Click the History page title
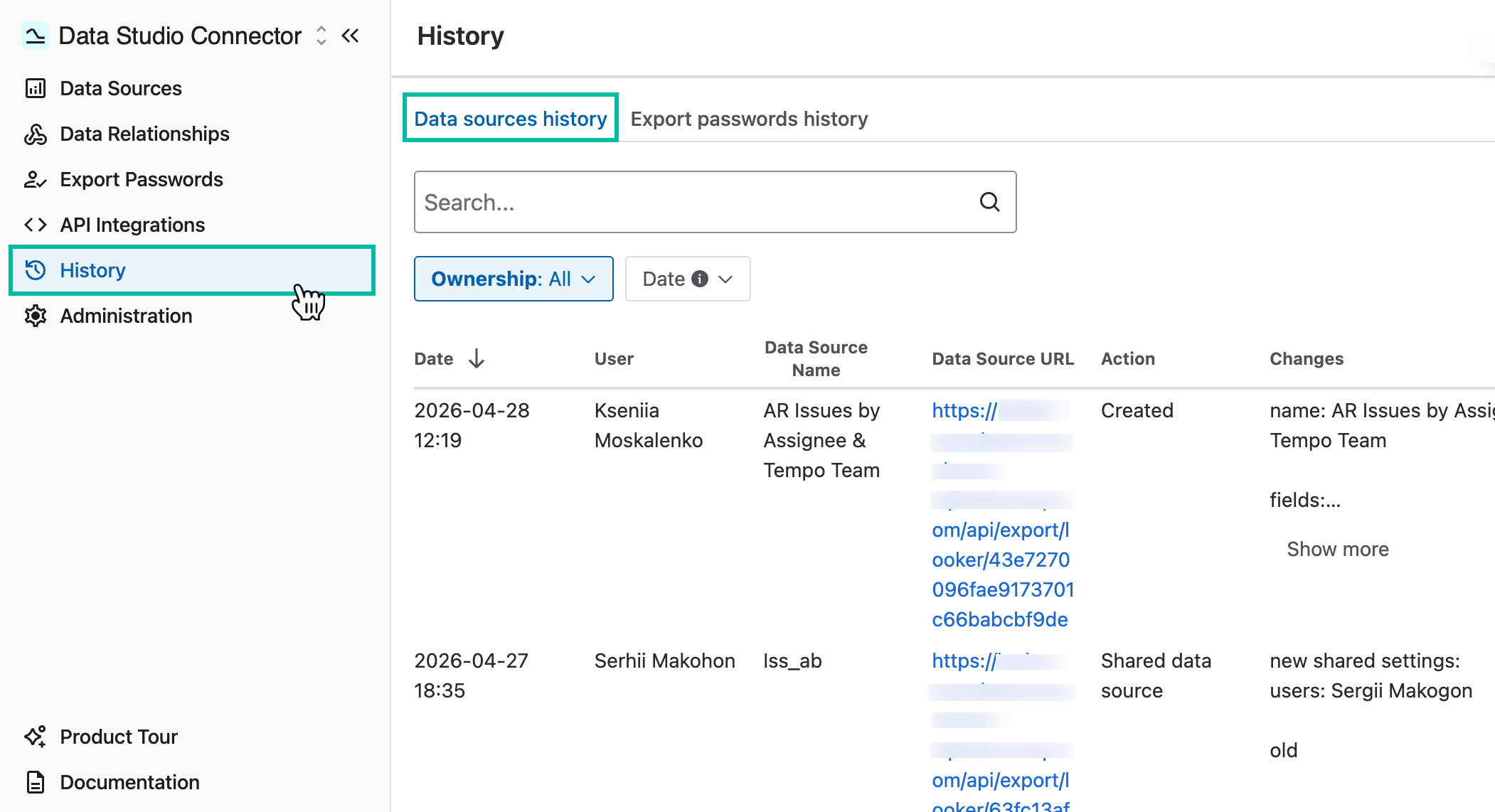Image resolution: width=1495 pixels, height=812 pixels. 460,36
